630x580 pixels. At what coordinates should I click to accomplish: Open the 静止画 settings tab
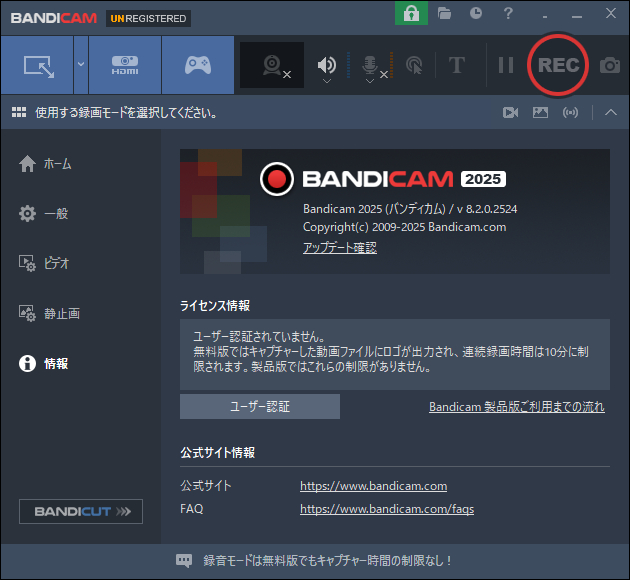pos(49,313)
